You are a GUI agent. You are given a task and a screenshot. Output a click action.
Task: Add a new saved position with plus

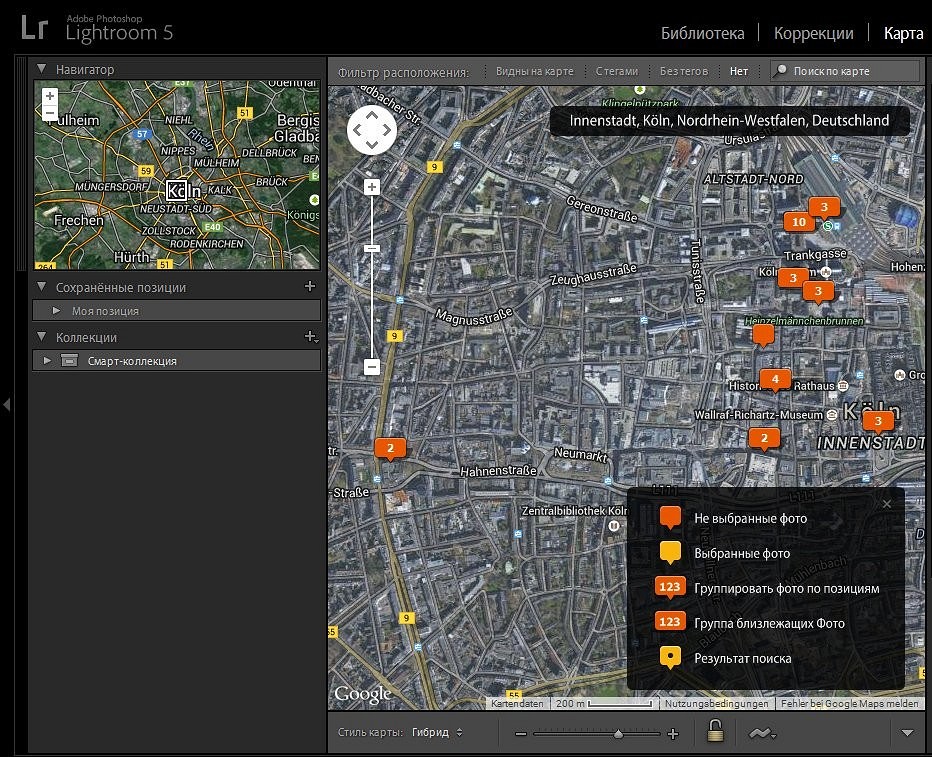310,287
